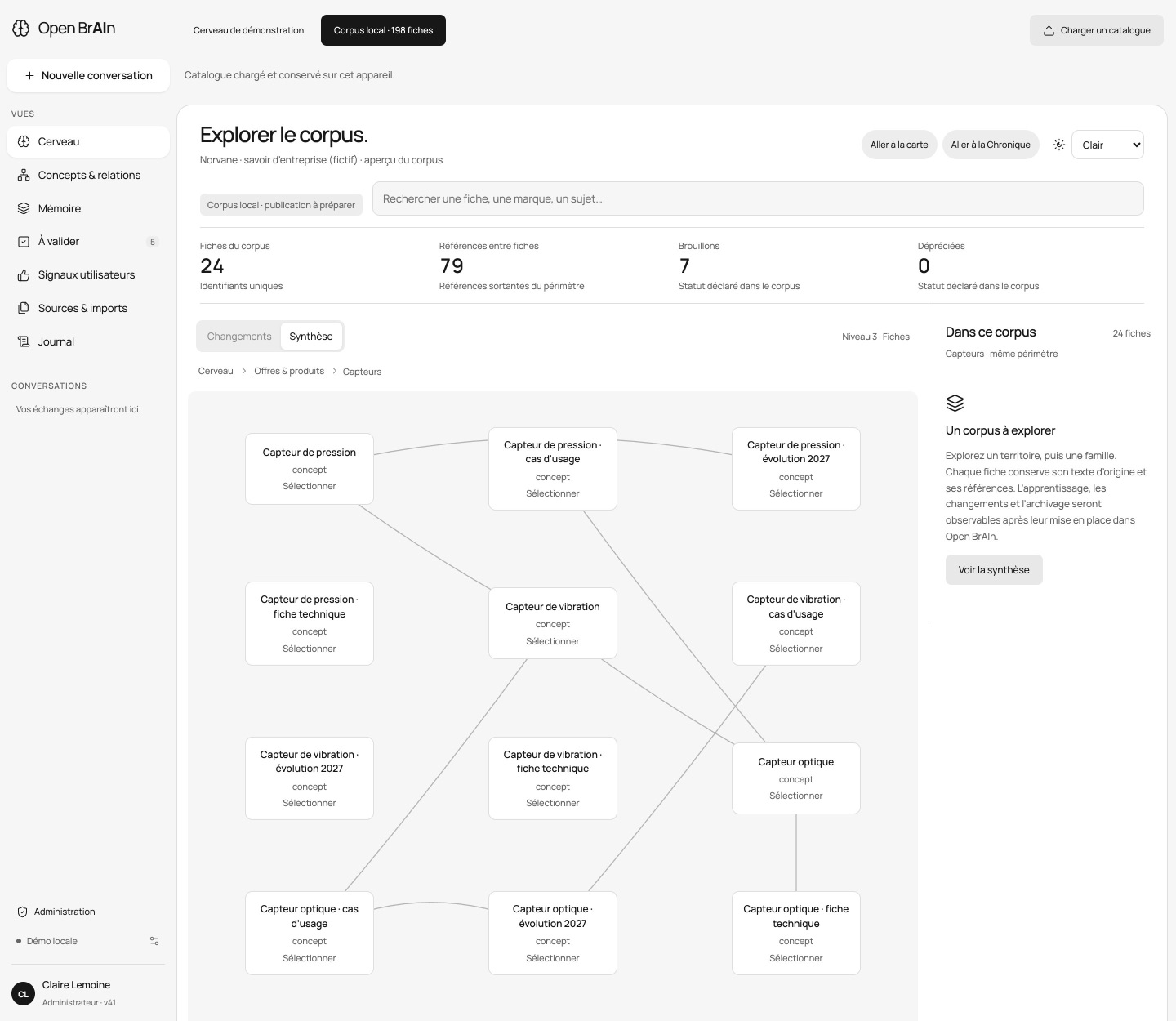Click the Mémoire layers icon

coord(24,208)
